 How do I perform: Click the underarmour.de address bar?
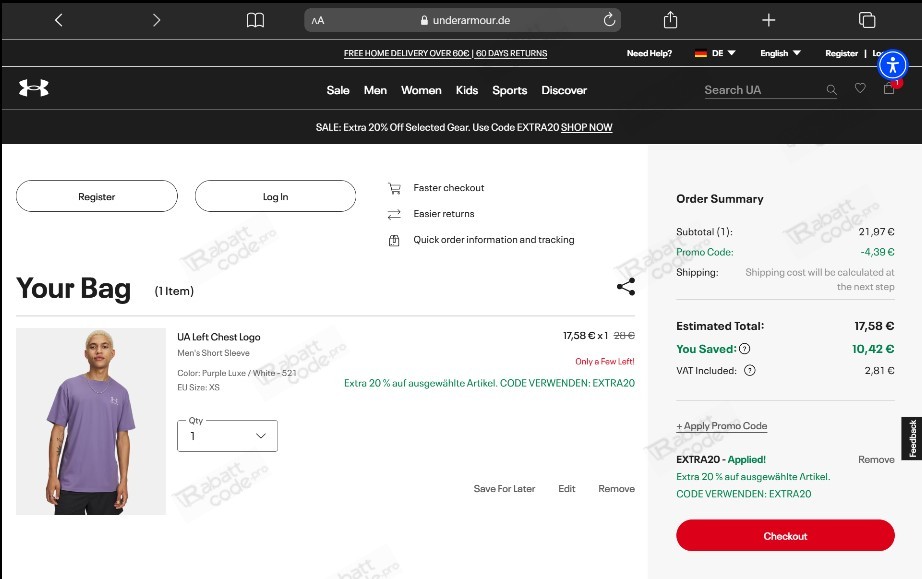click(462, 20)
